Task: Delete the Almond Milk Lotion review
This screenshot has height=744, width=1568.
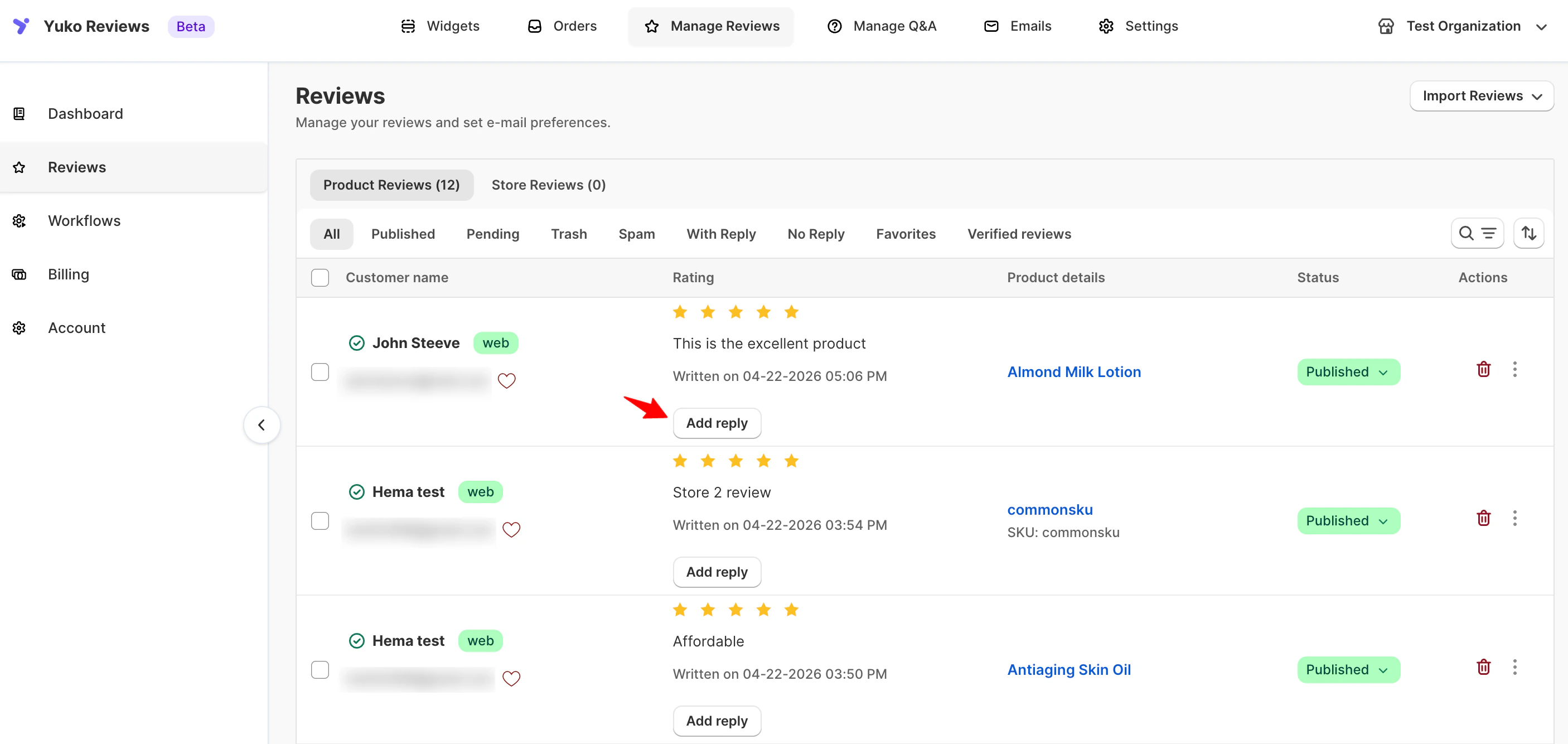Action: (1483, 370)
